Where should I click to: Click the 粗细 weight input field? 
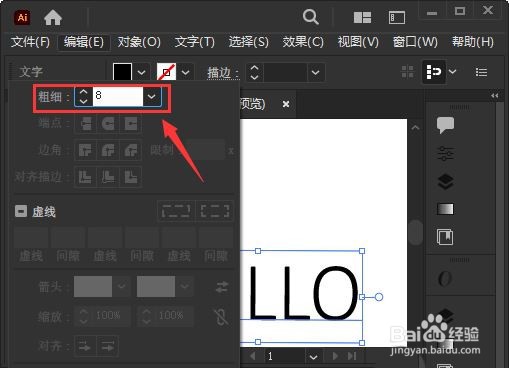(118, 97)
